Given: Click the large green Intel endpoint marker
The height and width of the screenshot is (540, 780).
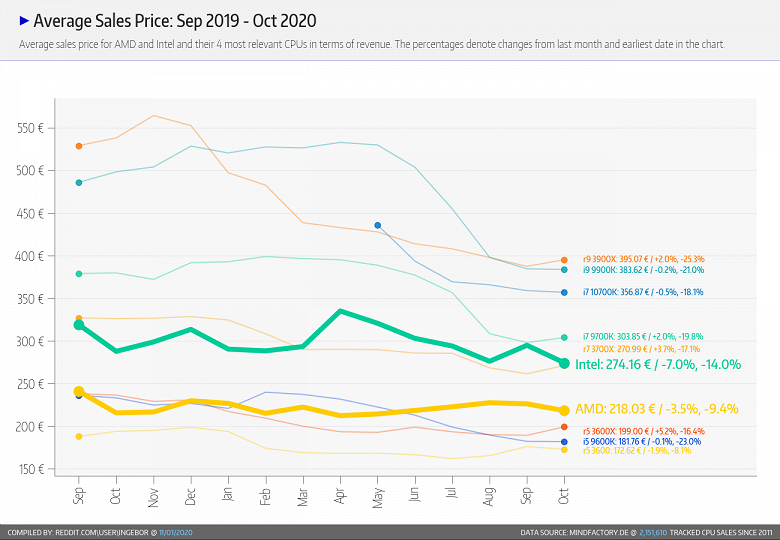Looking at the screenshot, I should [564, 363].
